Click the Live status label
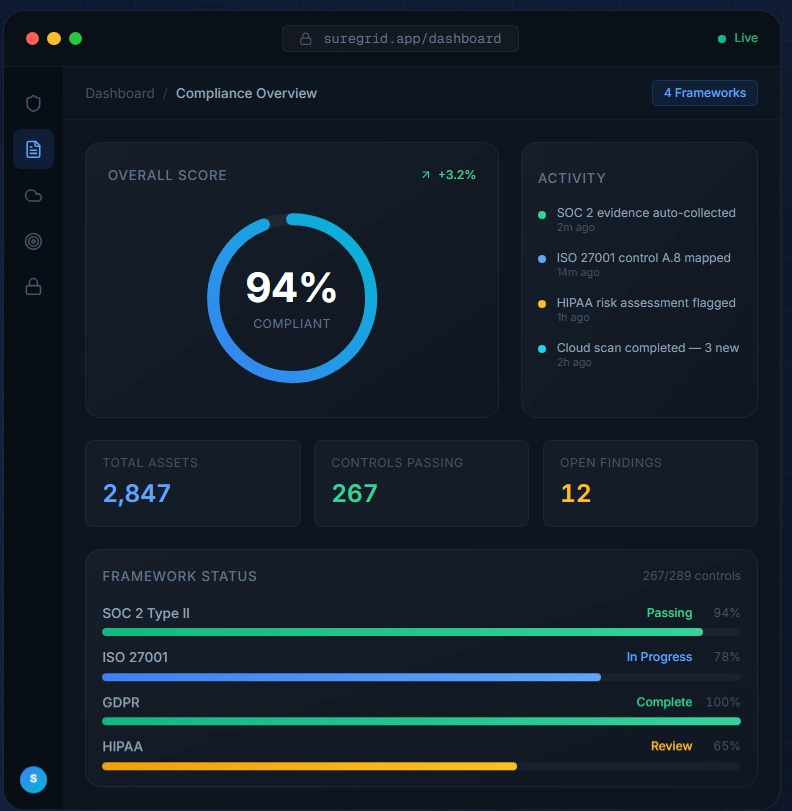 [x=746, y=38]
